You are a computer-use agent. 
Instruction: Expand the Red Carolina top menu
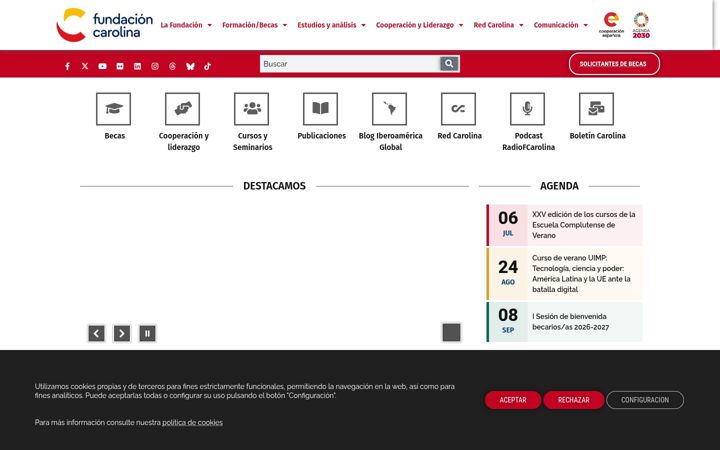pos(498,25)
